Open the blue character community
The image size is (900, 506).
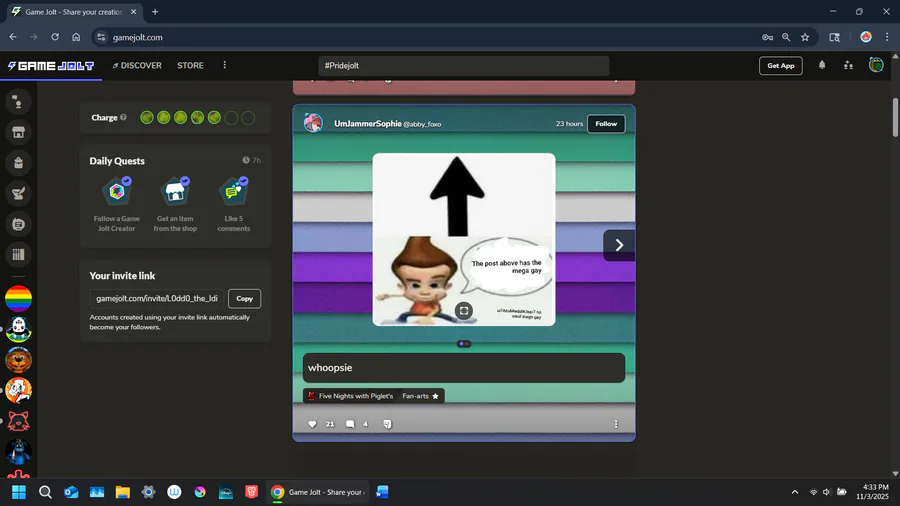18,452
